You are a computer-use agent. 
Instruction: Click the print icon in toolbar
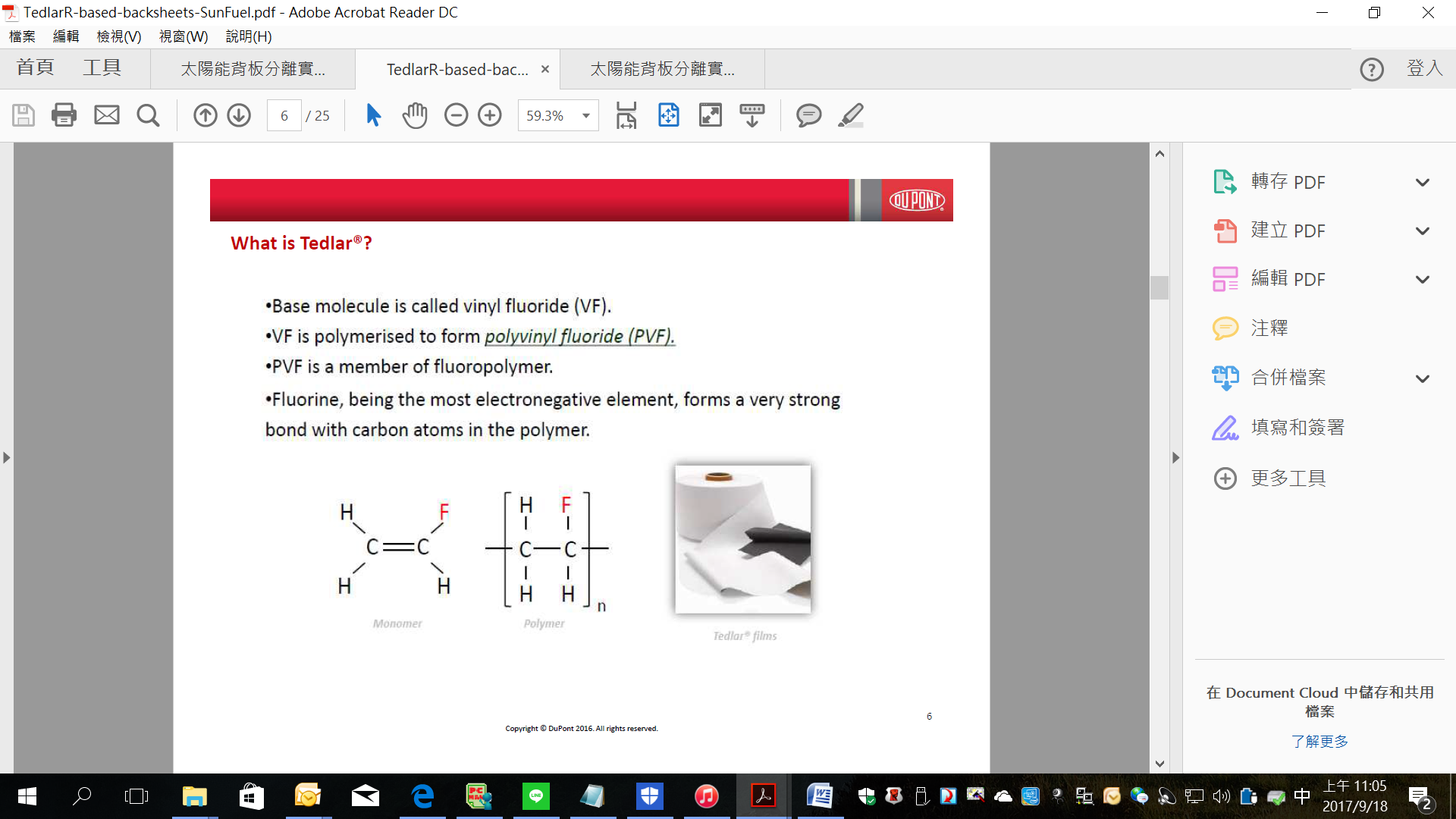[x=64, y=115]
